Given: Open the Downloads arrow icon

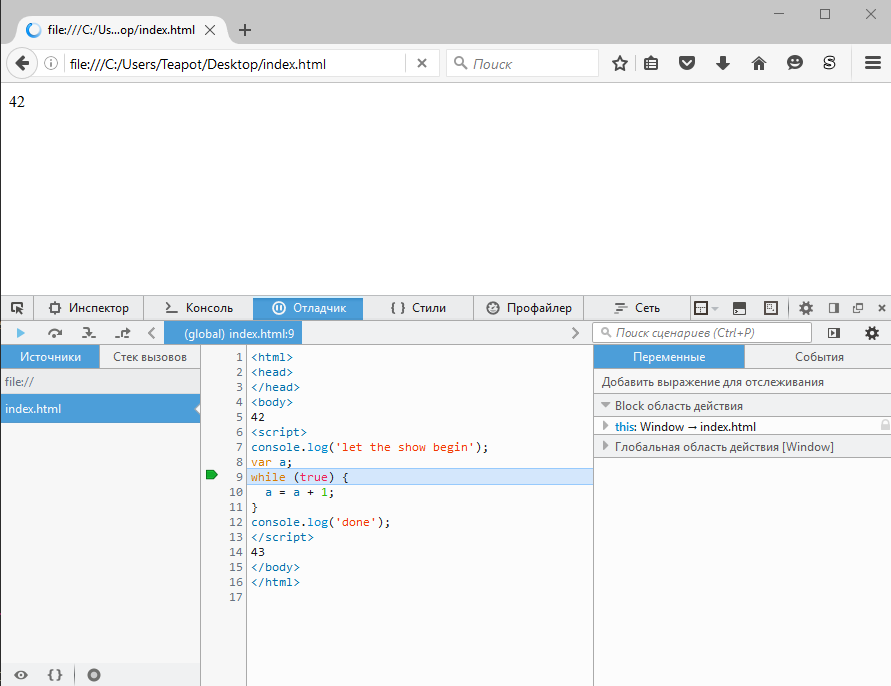Looking at the screenshot, I should click(722, 63).
